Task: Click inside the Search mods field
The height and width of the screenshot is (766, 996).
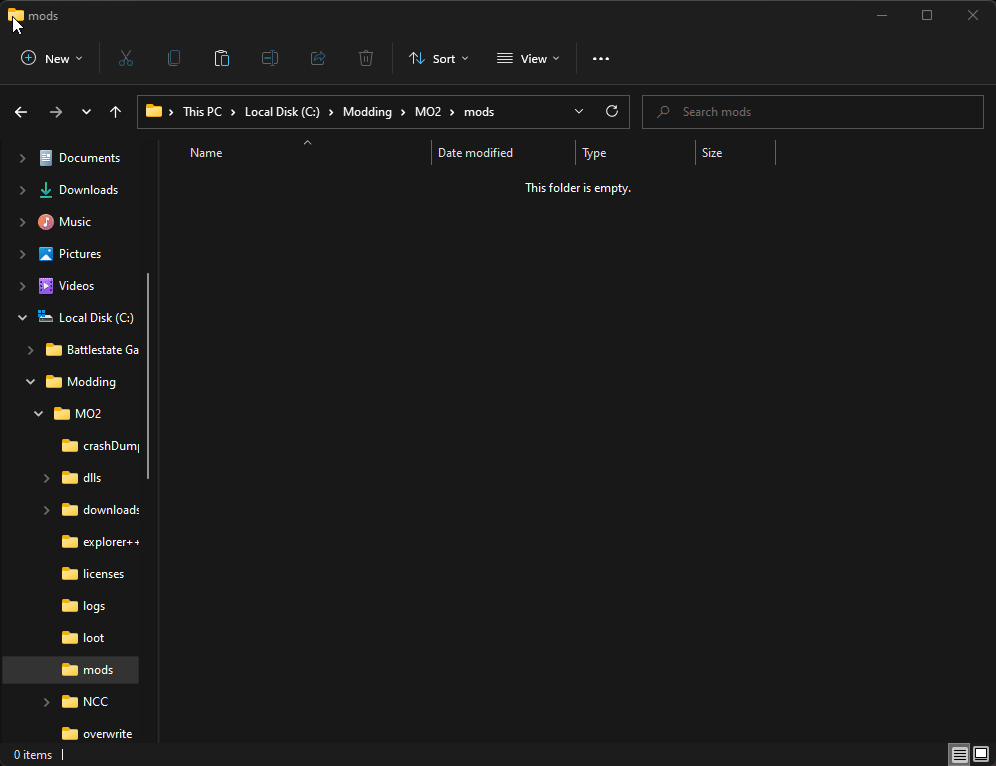Action: click(x=812, y=111)
